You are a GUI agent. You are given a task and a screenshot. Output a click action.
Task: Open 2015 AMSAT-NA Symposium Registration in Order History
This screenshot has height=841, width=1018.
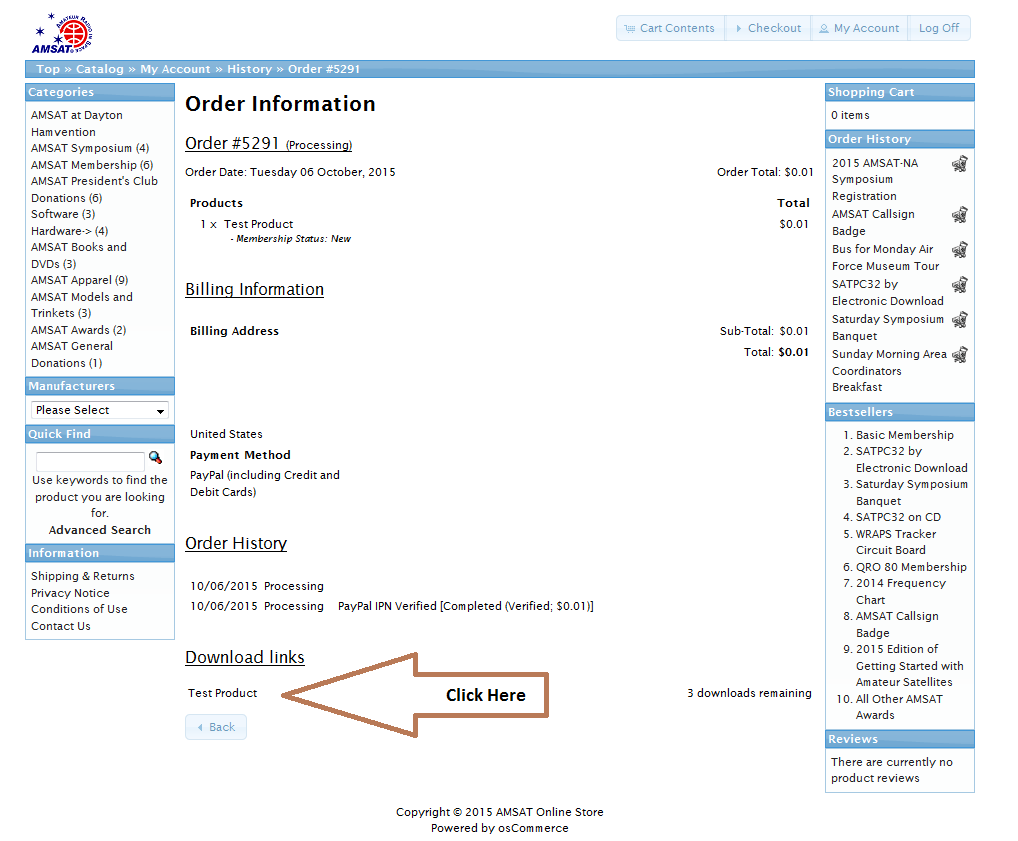pyautogui.click(x=875, y=179)
